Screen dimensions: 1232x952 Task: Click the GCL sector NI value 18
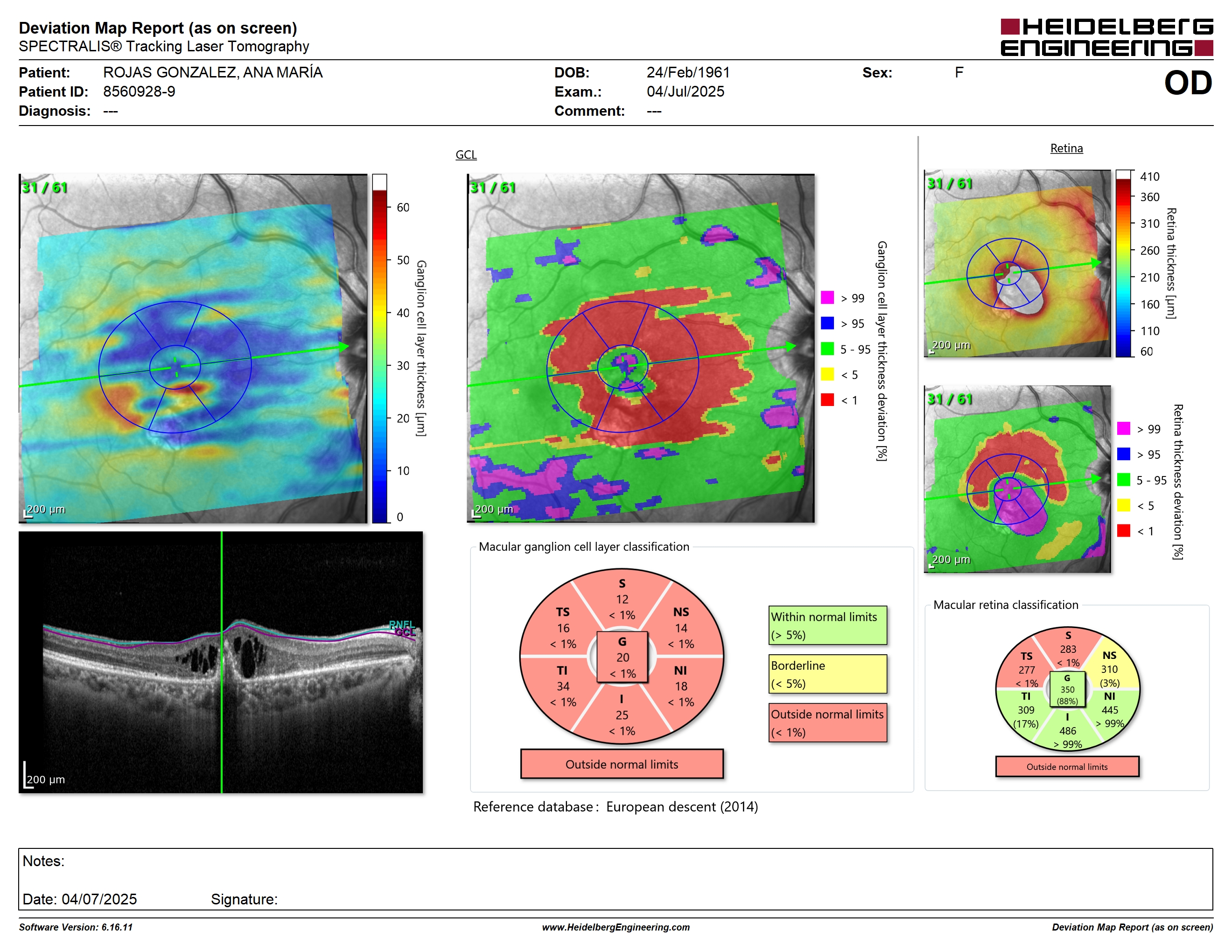[x=681, y=686]
